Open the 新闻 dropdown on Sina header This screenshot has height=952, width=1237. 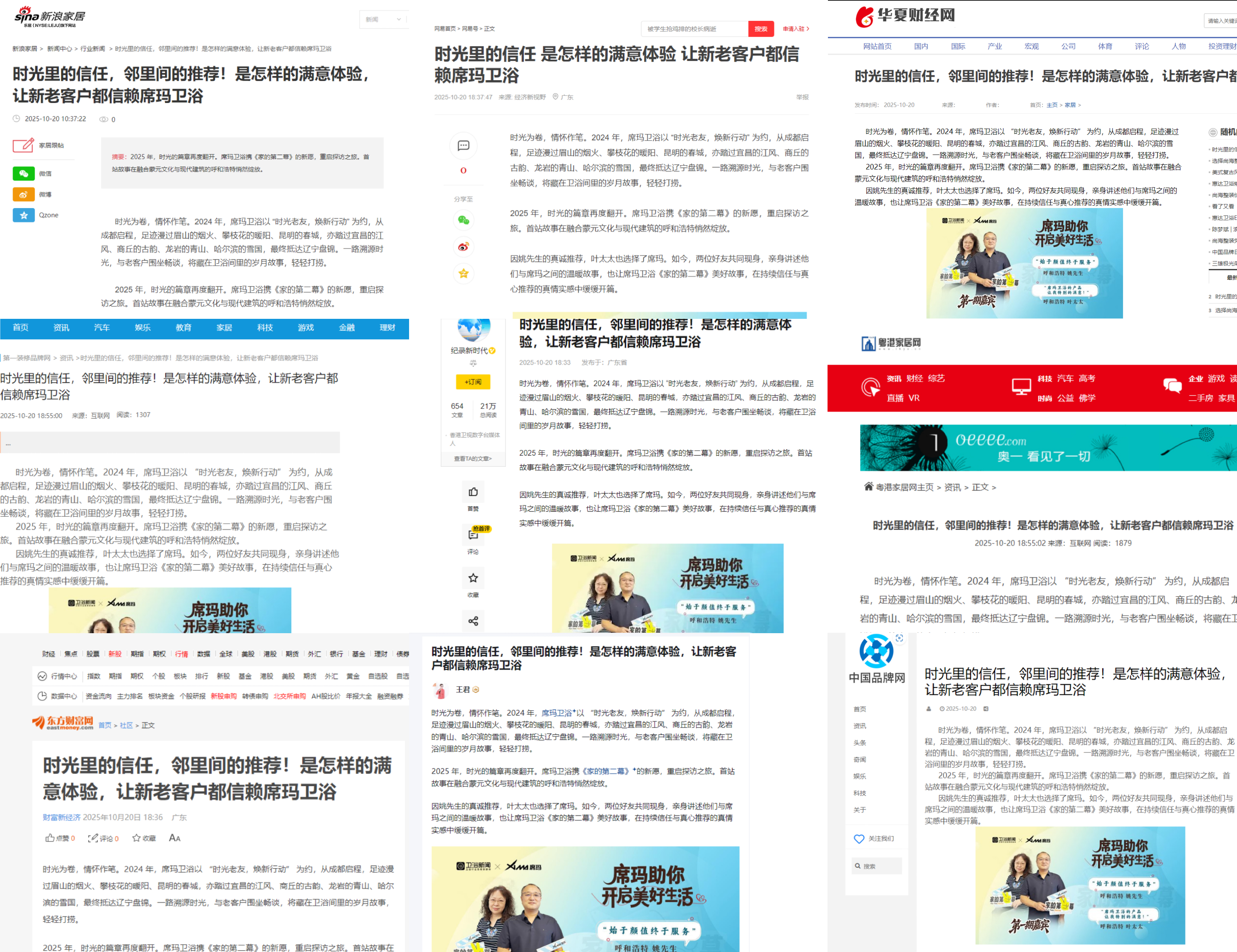point(383,19)
